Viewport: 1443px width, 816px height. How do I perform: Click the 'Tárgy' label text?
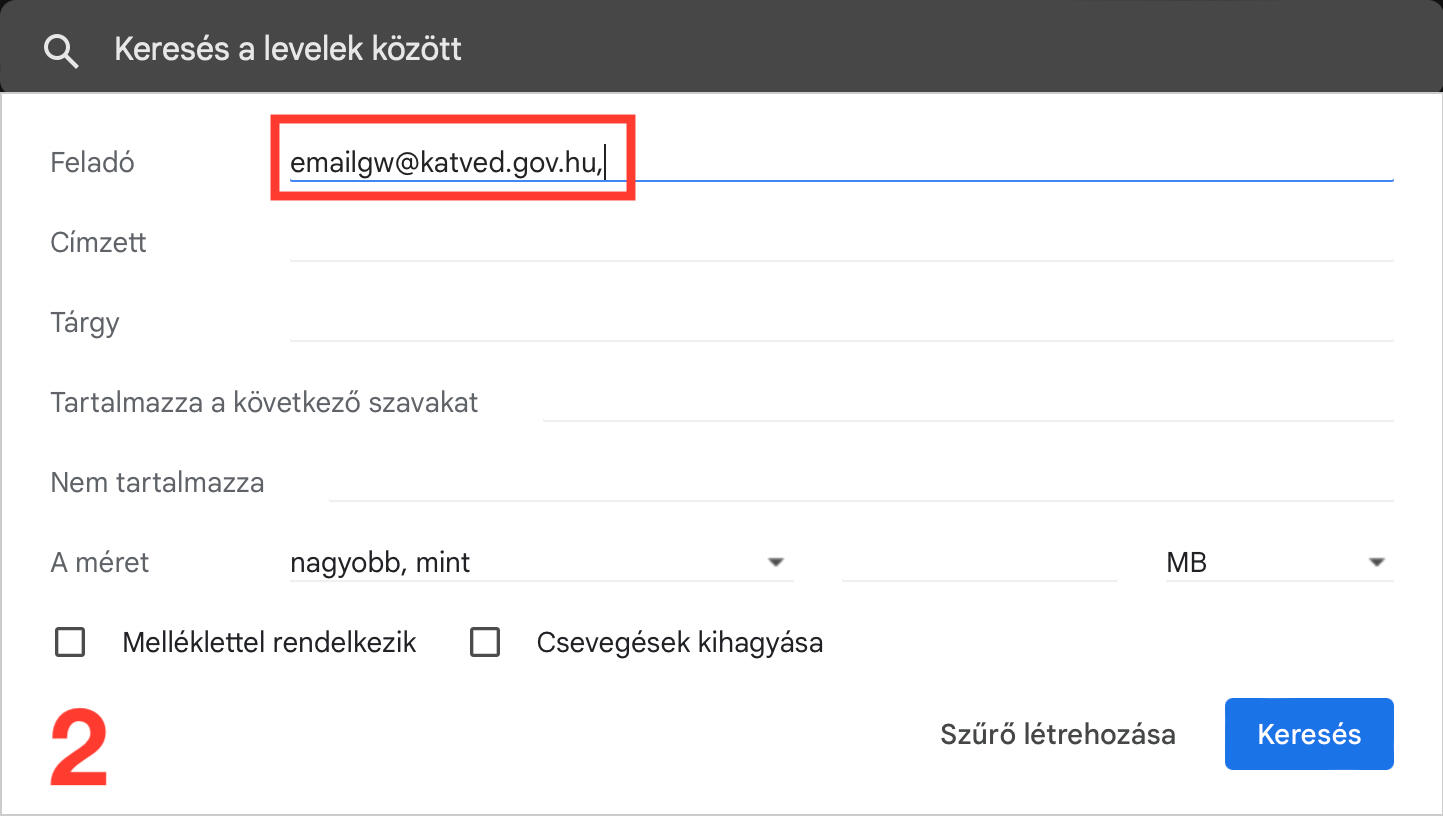[85, 322]
